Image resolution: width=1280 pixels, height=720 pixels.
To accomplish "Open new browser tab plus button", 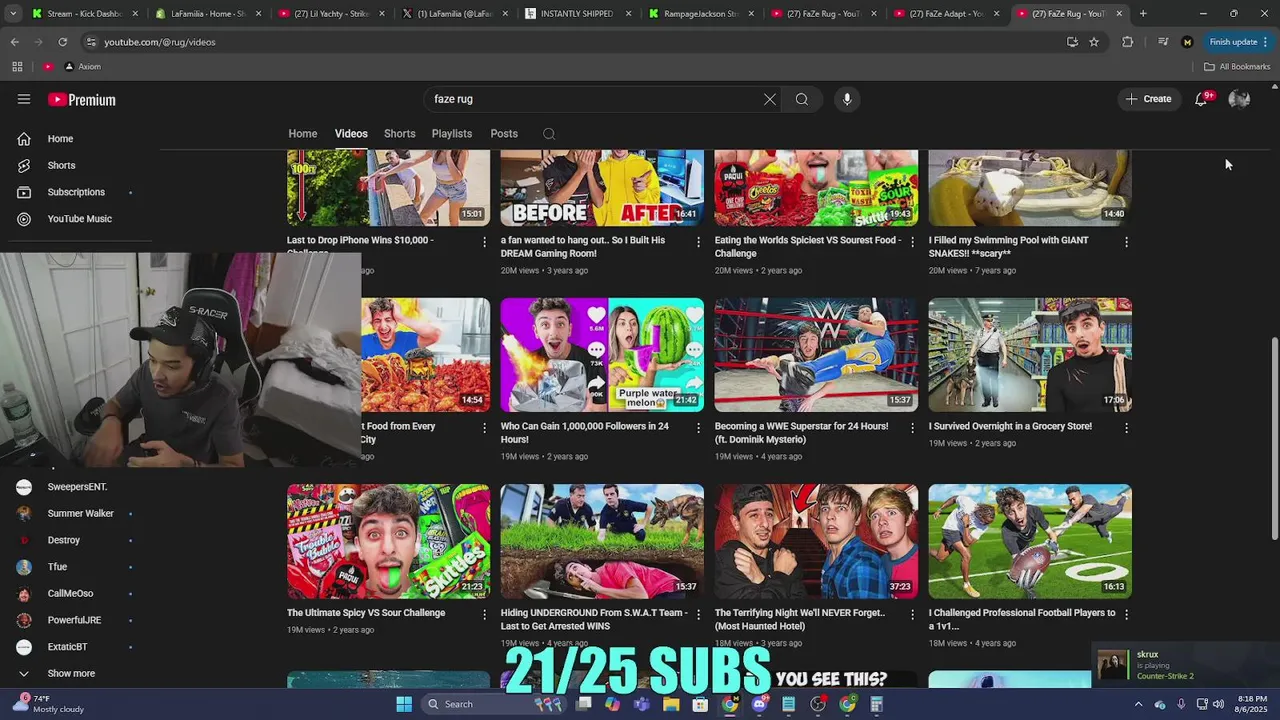I will pos(1143,14).
